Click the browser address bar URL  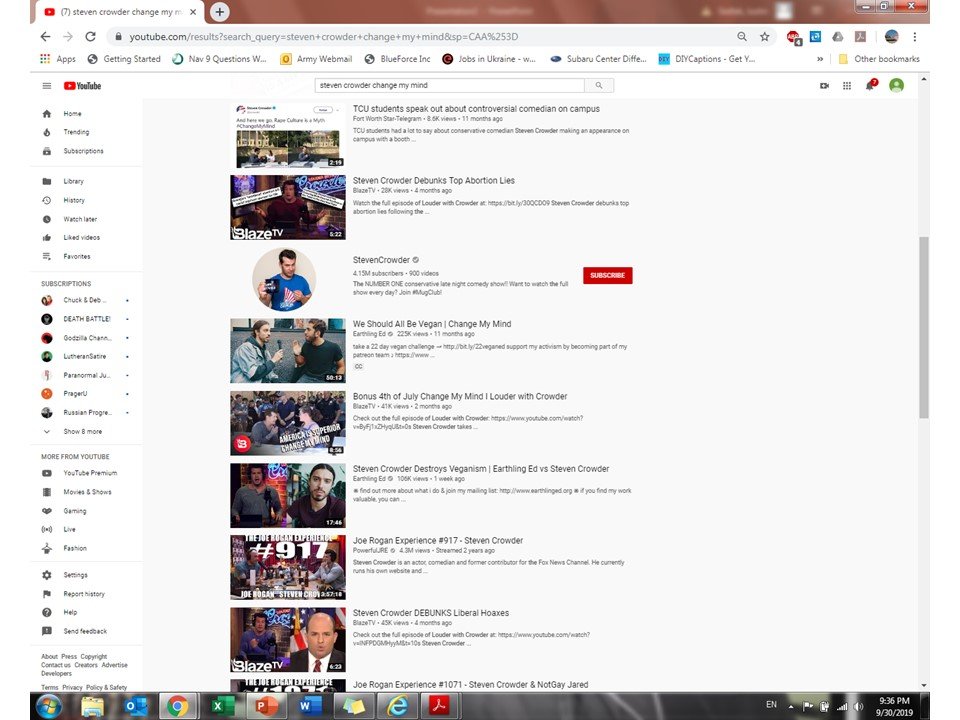pyautogui.click(x=323, y=37)
